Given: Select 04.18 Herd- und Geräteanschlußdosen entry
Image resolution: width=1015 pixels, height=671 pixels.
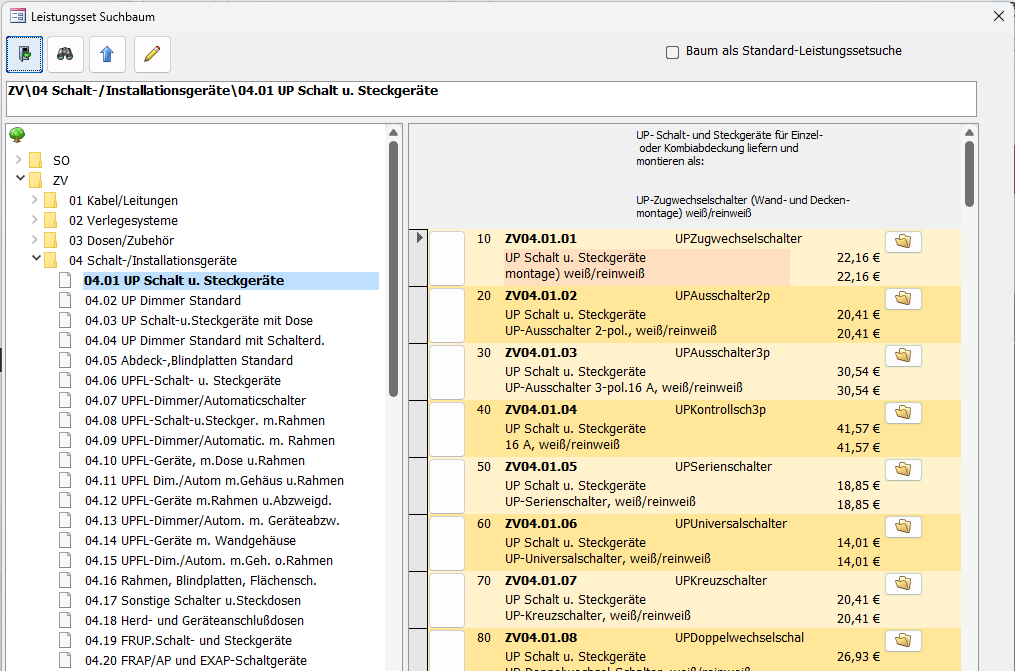Looking at the screenshot, I should [193, 621].
